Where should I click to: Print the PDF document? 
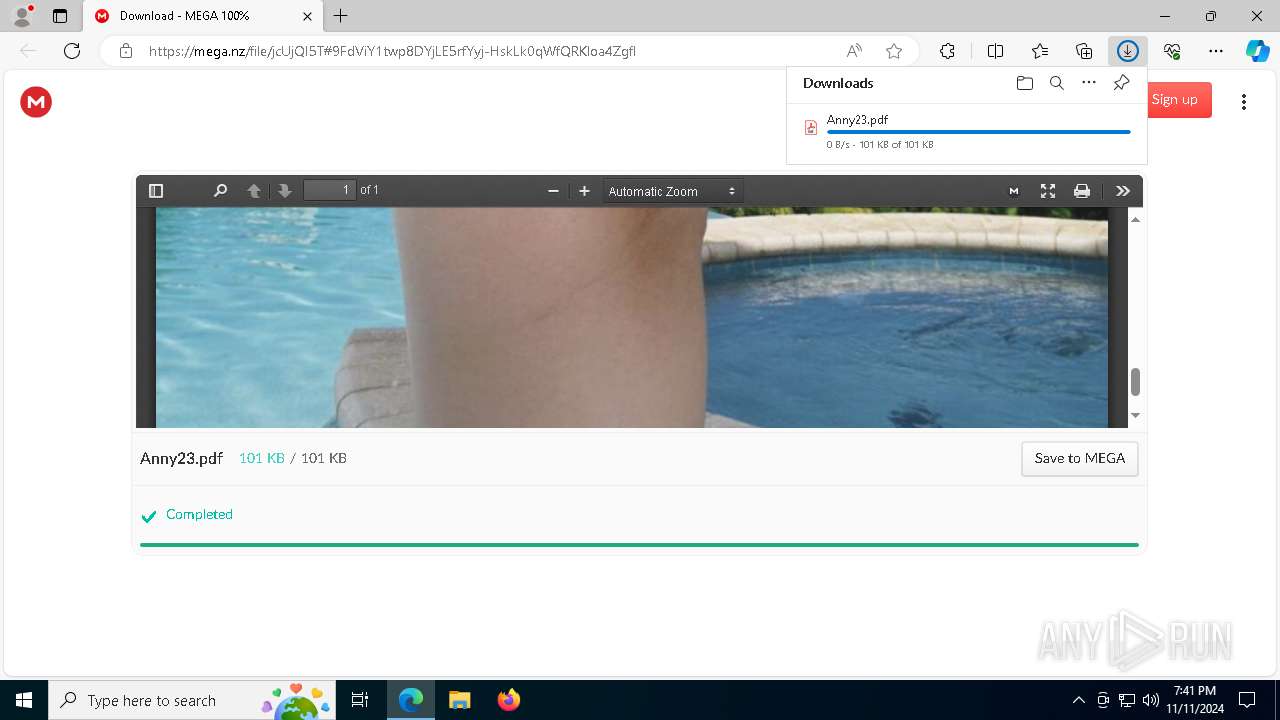1082,191
